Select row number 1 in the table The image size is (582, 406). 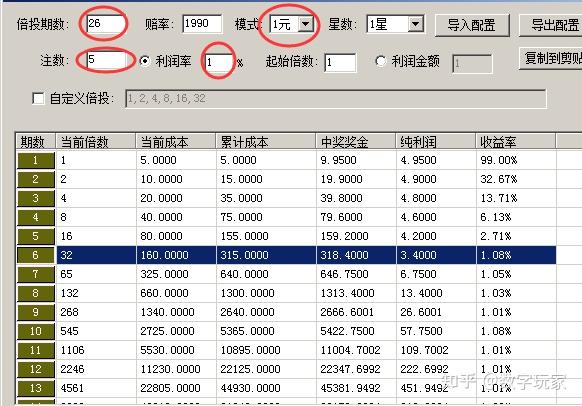36,160
